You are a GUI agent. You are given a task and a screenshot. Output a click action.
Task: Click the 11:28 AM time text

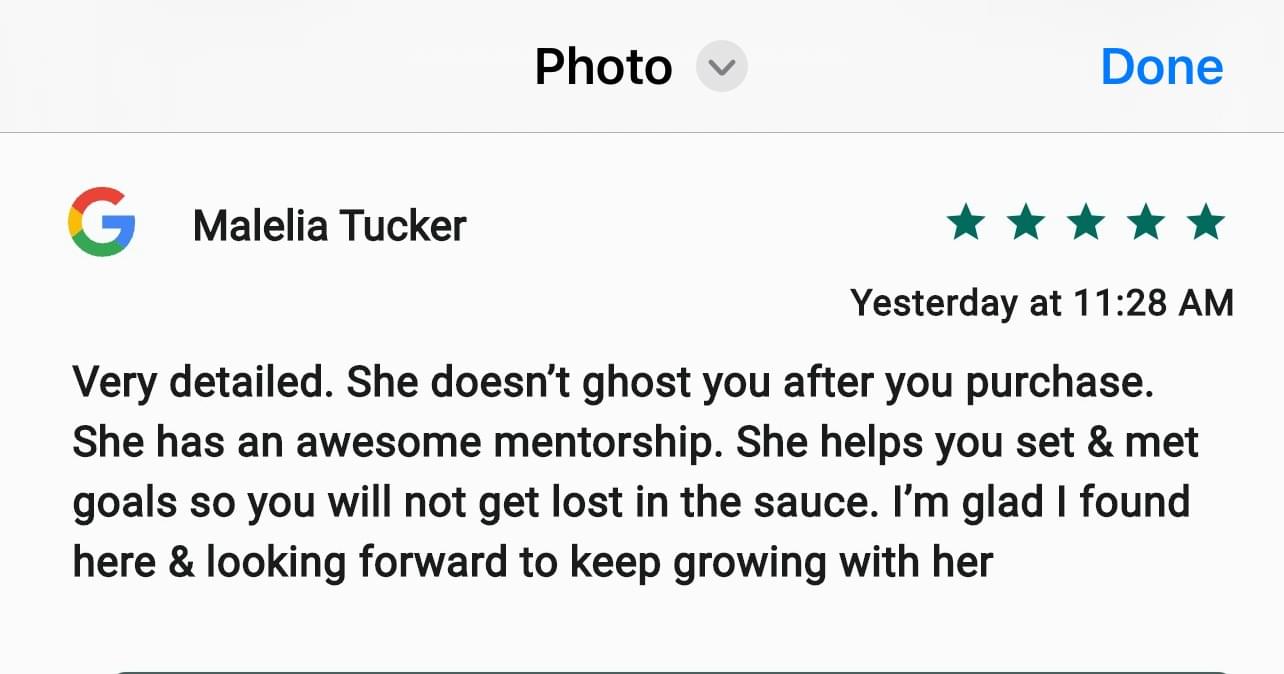tap(1152, 301)
